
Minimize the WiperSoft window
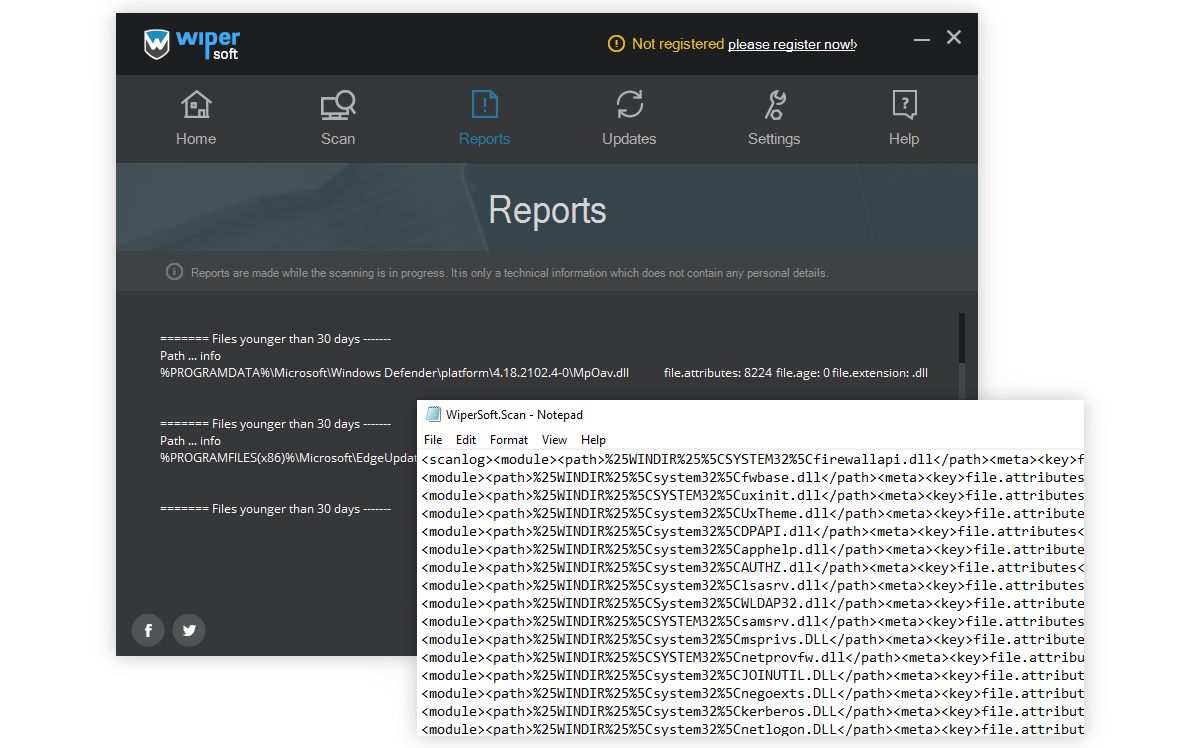coord(921,38)
